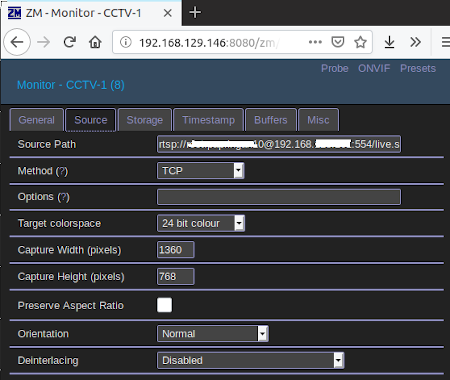The height and width of the screenshot is (380, 450).
Task: Open the downloads arrow icon
Action: pos(389,42)
